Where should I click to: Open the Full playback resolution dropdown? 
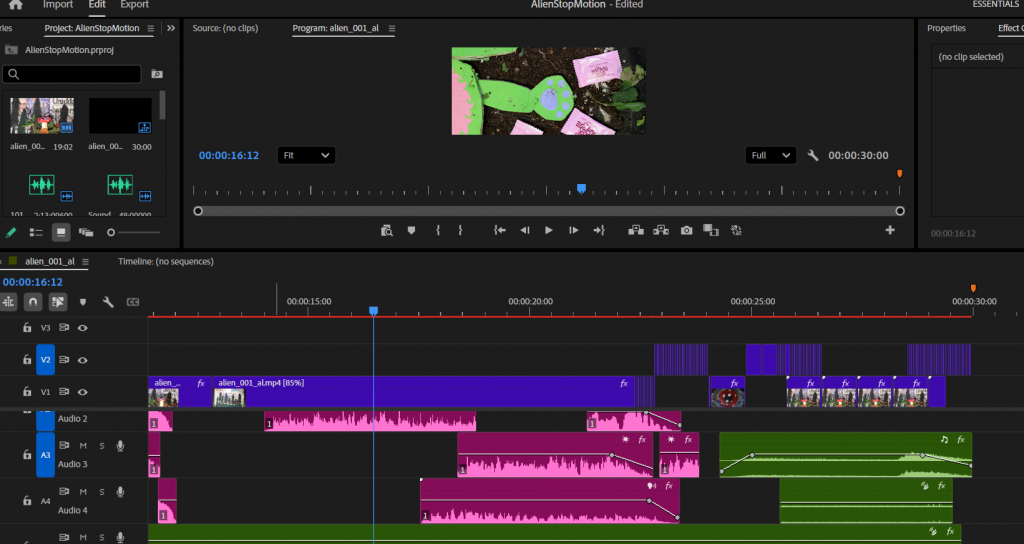point(771,155)
